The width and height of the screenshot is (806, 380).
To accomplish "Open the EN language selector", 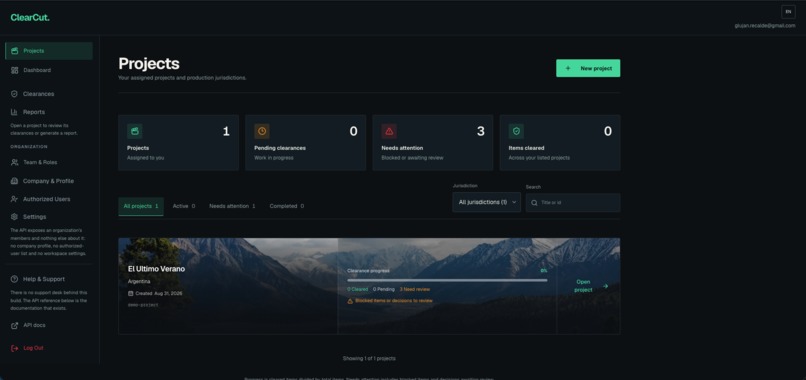I will point(788,11).
